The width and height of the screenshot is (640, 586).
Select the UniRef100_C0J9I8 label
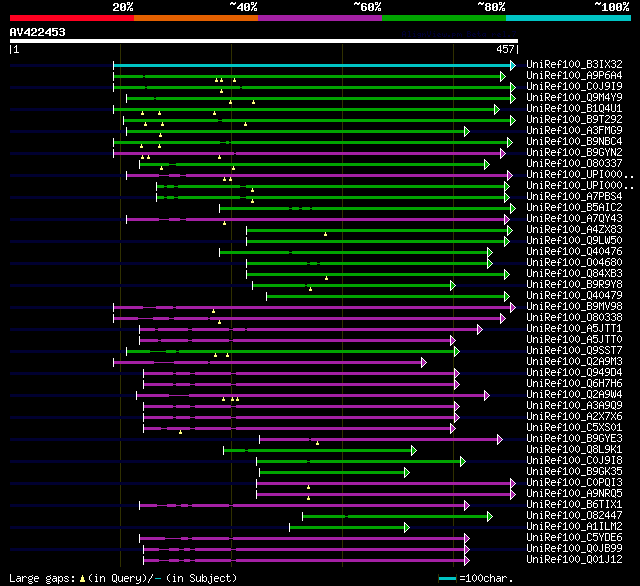(574, 461)
